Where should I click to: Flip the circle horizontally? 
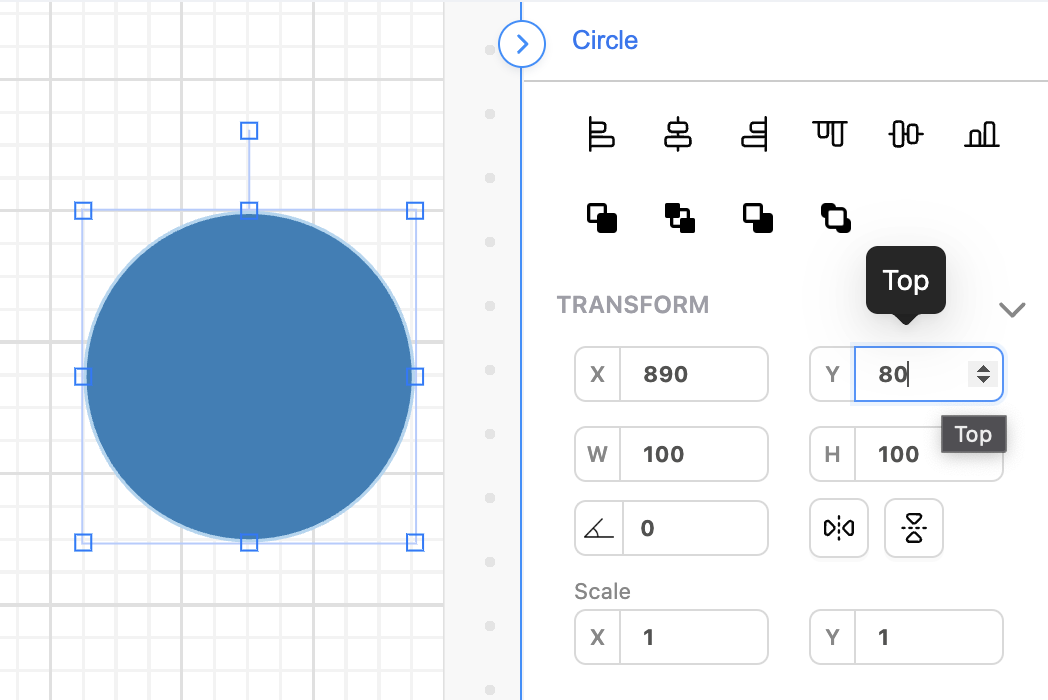(838, 528)
